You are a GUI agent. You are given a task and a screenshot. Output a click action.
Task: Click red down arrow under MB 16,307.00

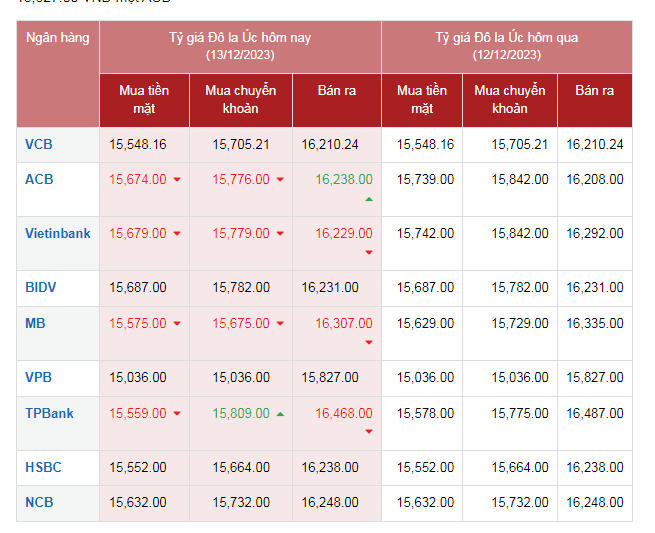pyautogui.click(x=368, y=343)
